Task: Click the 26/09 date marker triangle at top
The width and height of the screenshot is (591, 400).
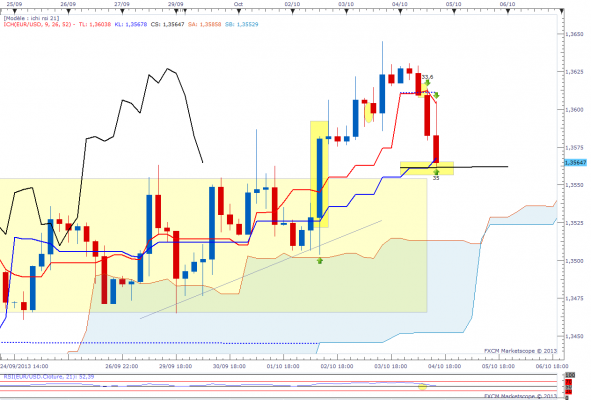Action: pos(68,12)
